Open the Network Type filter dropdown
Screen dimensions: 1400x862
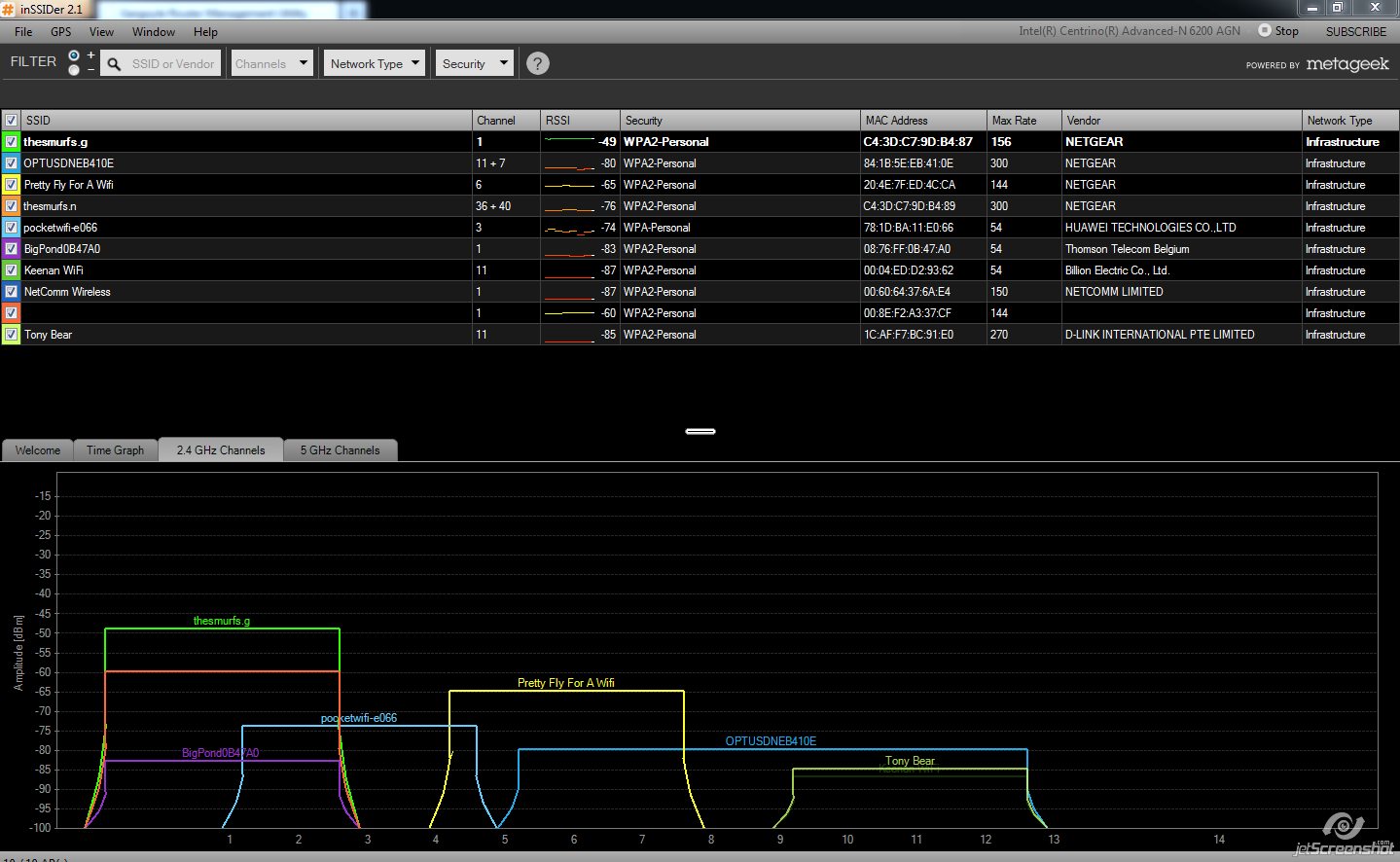pyautogui.click(x=375, y=63)
